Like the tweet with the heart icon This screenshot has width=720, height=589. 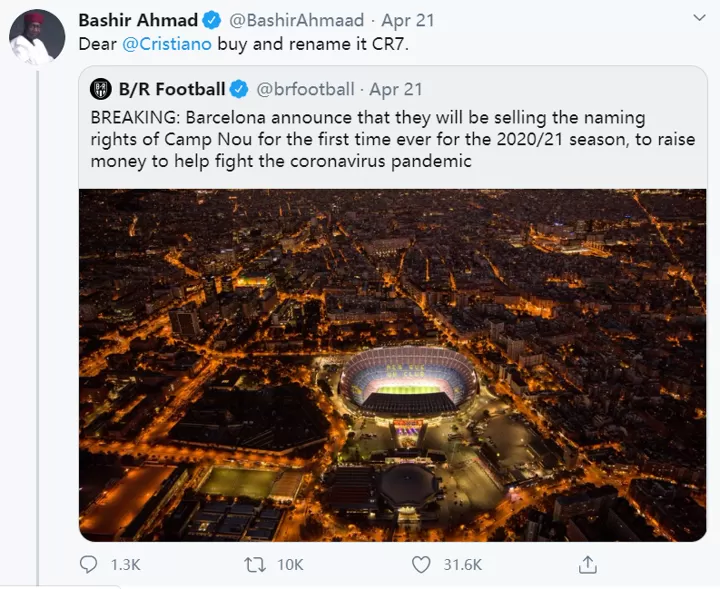(421, 565)
